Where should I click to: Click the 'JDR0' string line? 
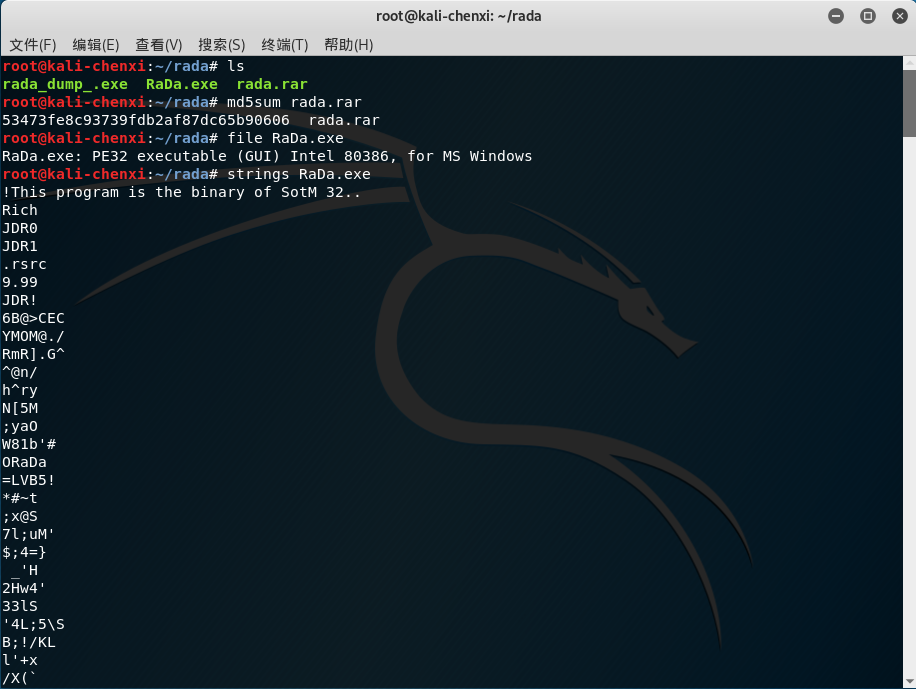click(x=20, y=228)
